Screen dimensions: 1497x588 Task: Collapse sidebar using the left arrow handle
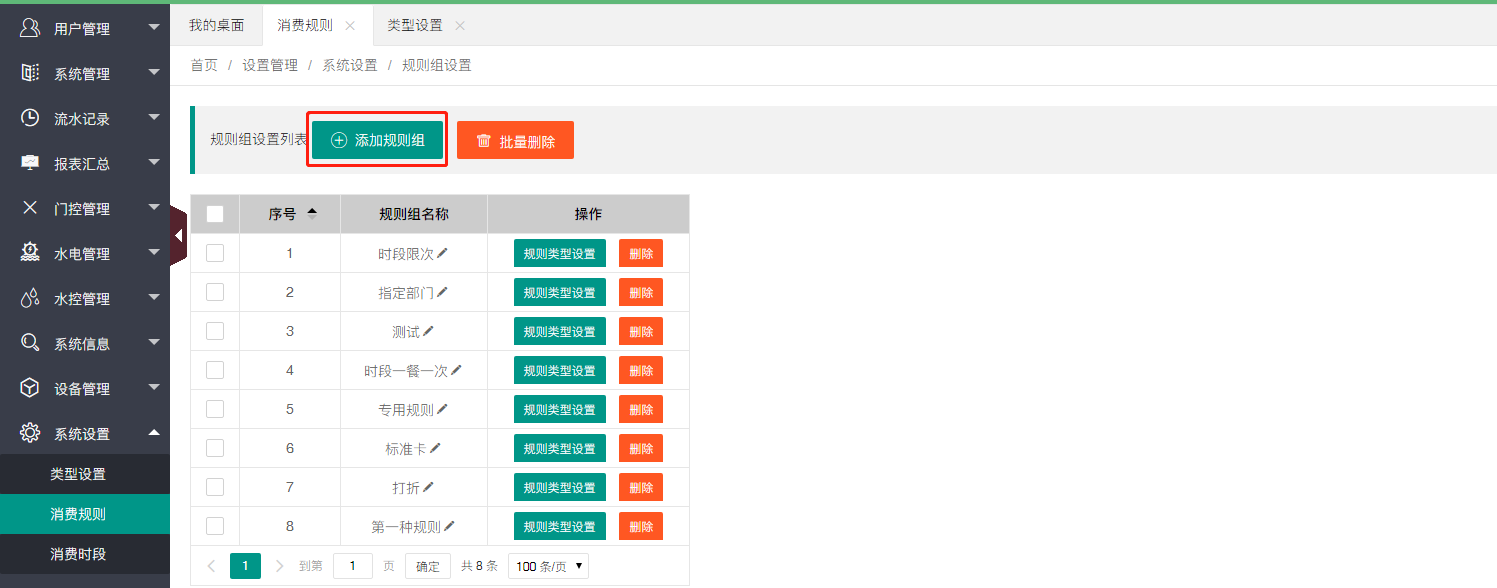[178, 236]
